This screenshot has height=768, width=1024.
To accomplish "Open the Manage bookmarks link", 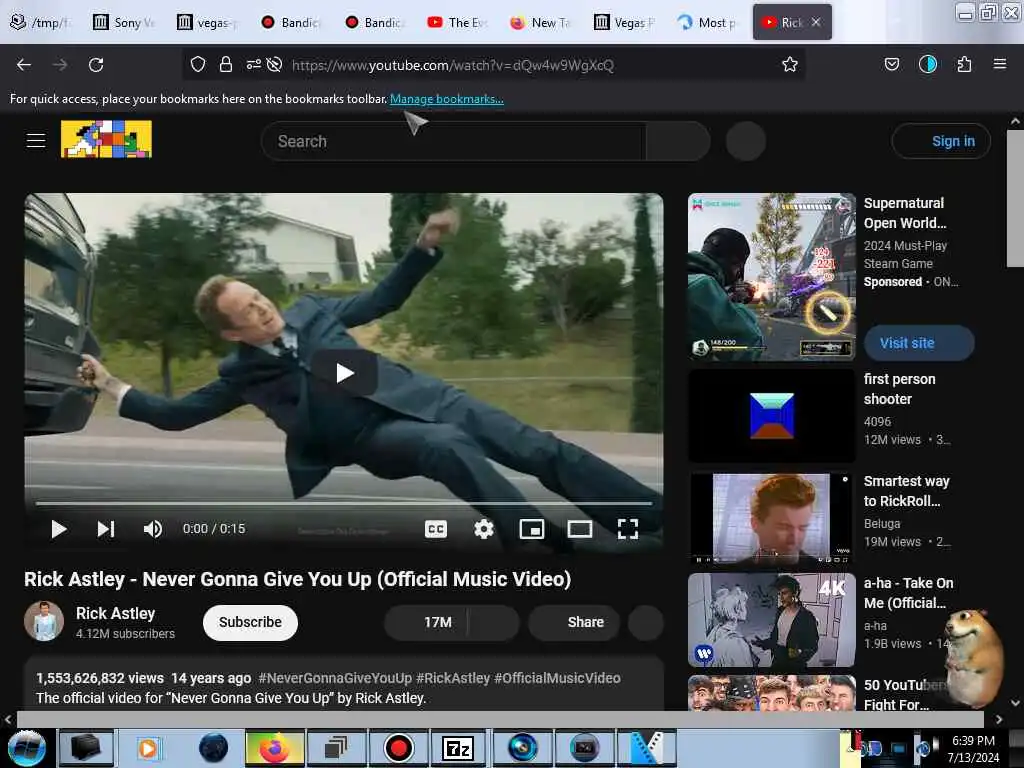I will pos(447,99).
